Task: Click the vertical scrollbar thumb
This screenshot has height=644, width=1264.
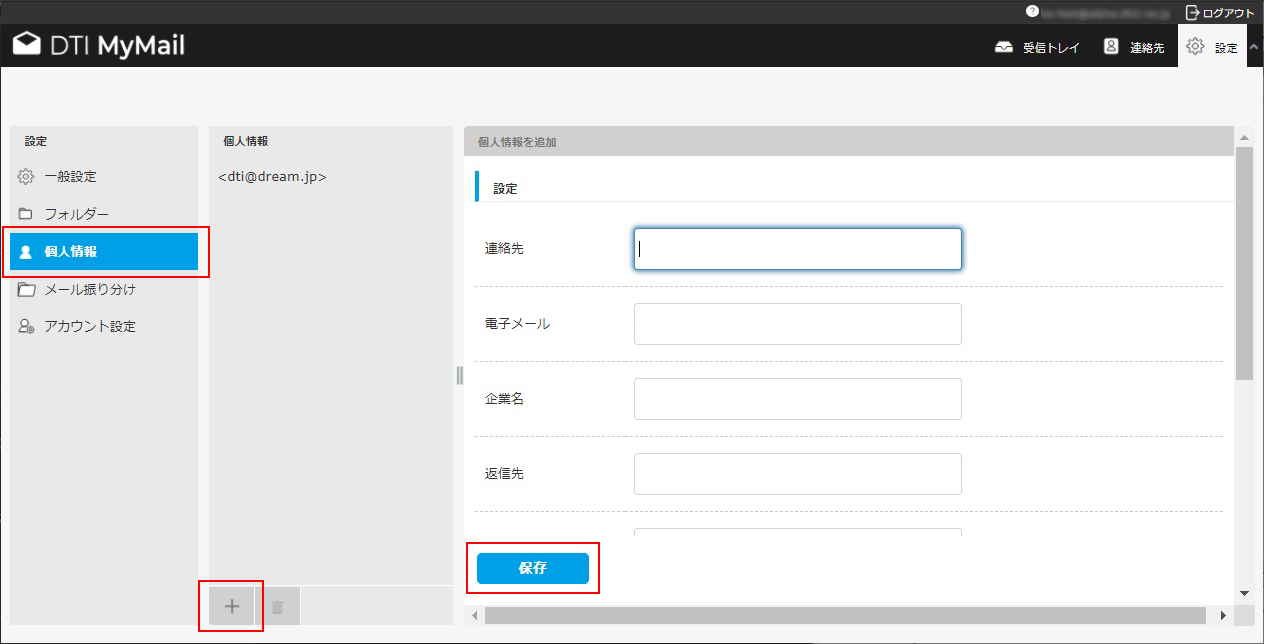Action: pos(1244,264)
